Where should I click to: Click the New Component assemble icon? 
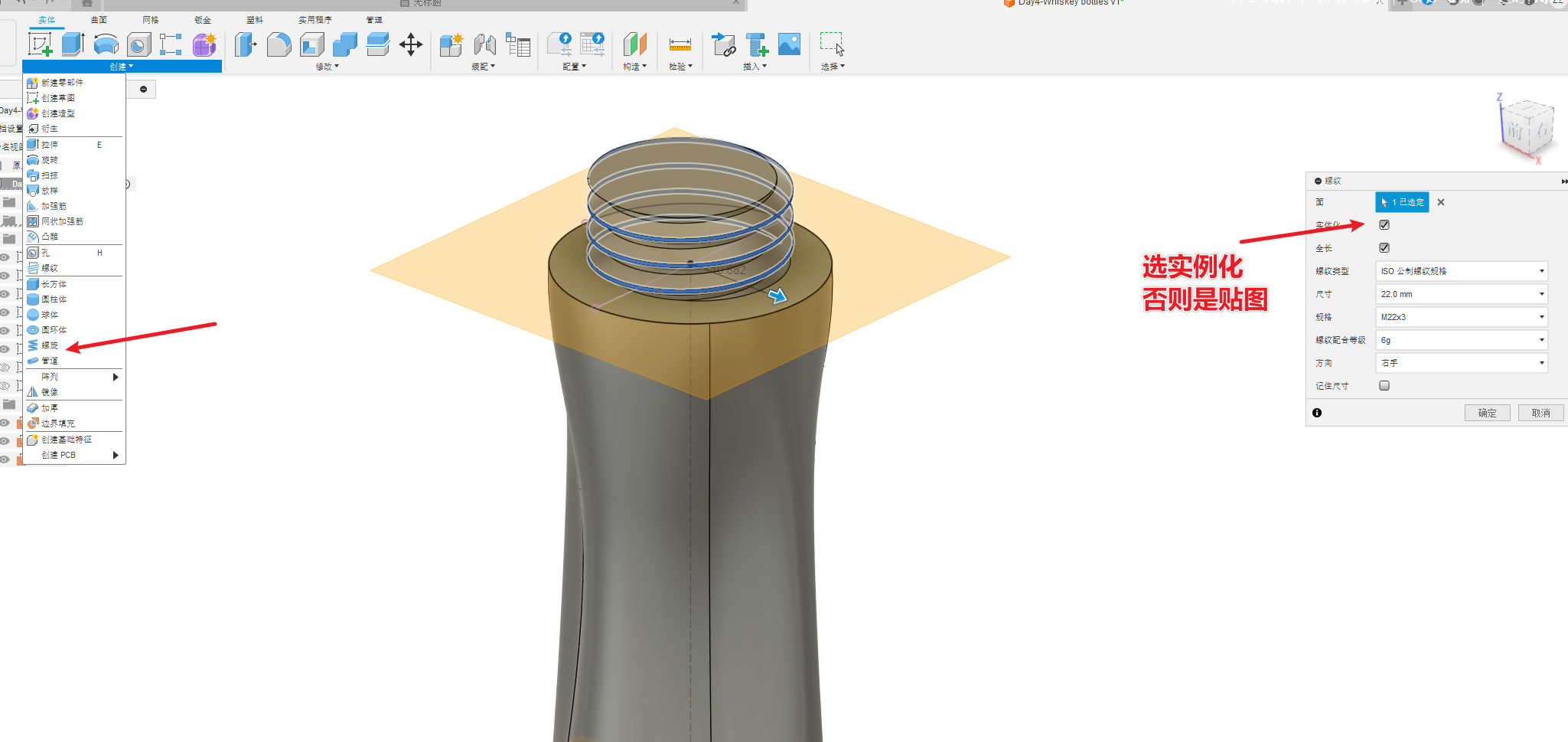[x=451, y=45]
